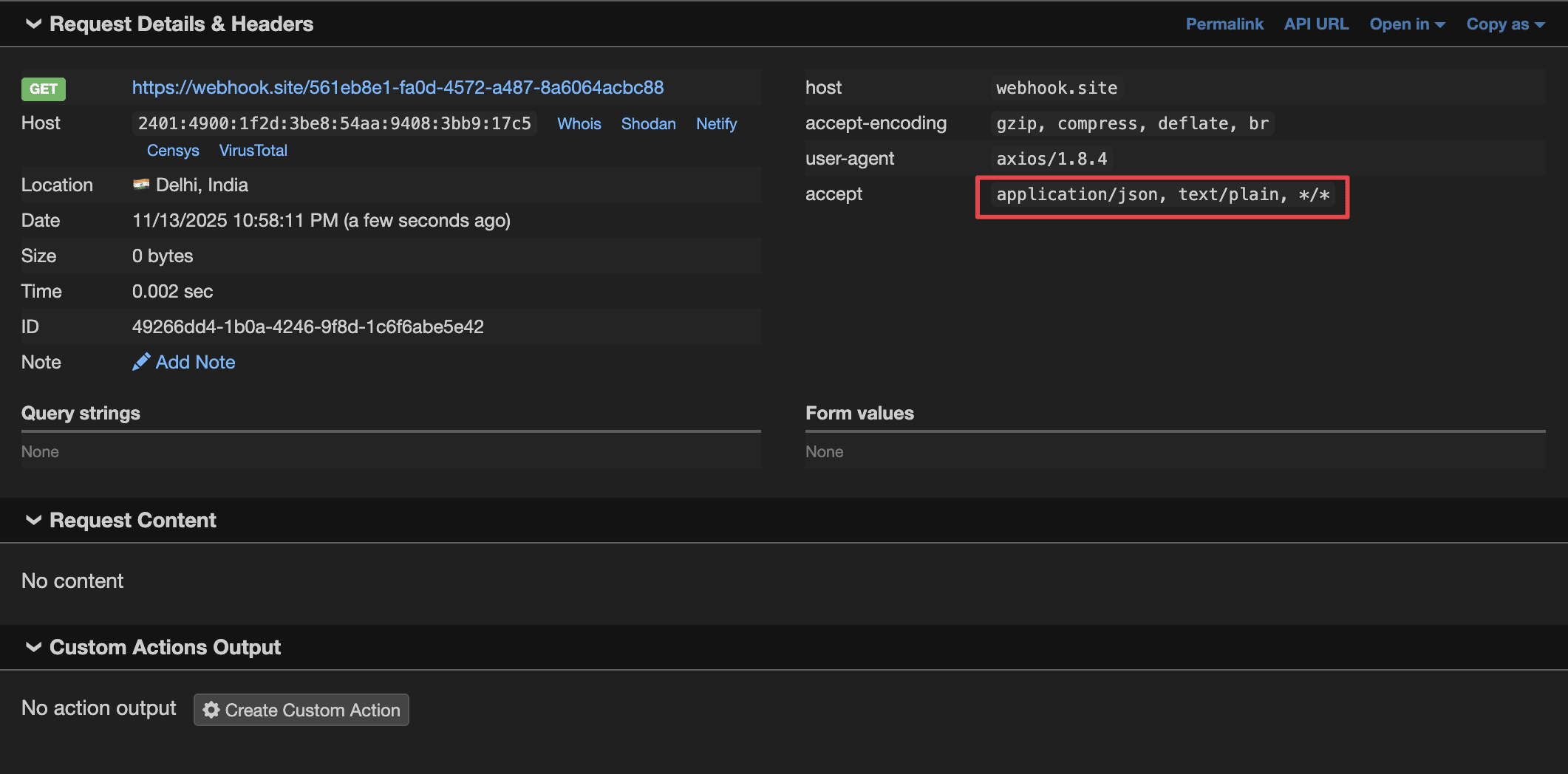Collapse the Request Details & Headers section

tap(33, 24)
